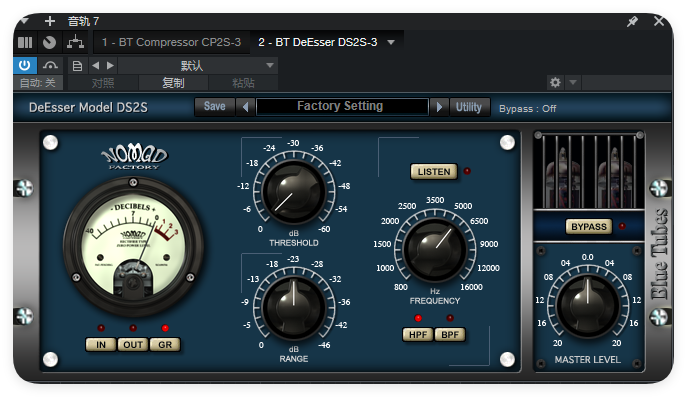This screenshot has height=397, width=687.
Task: Select next plugin preset right arrow
Action: pyautogui.click(x=439, y=107)
